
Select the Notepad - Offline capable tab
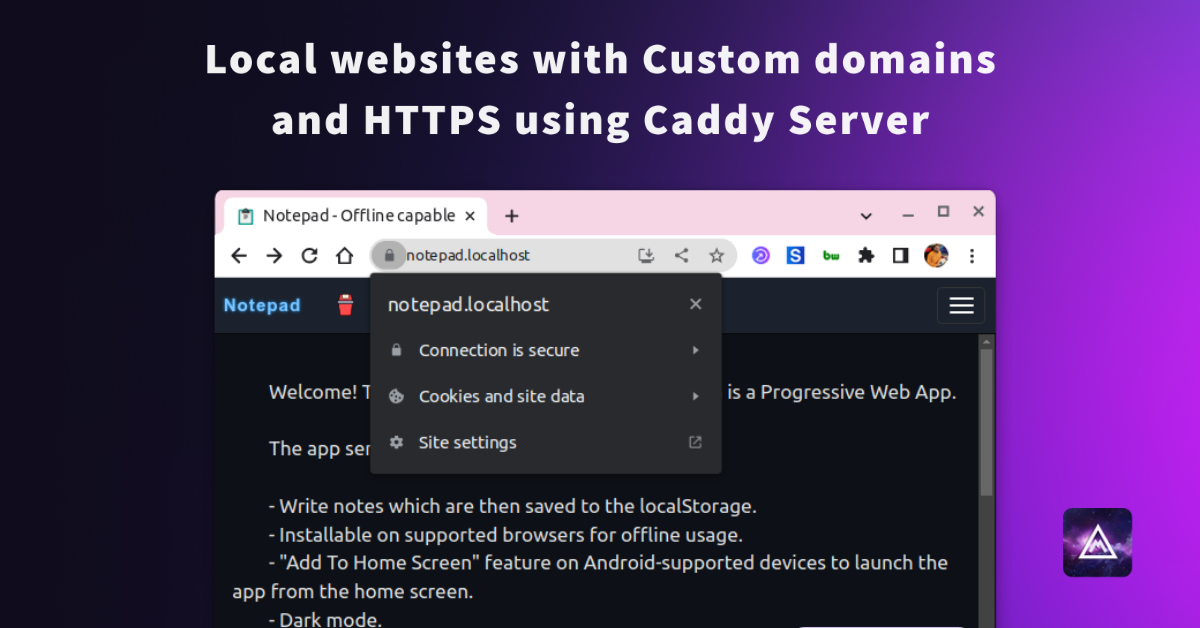[x=355, y=215]
